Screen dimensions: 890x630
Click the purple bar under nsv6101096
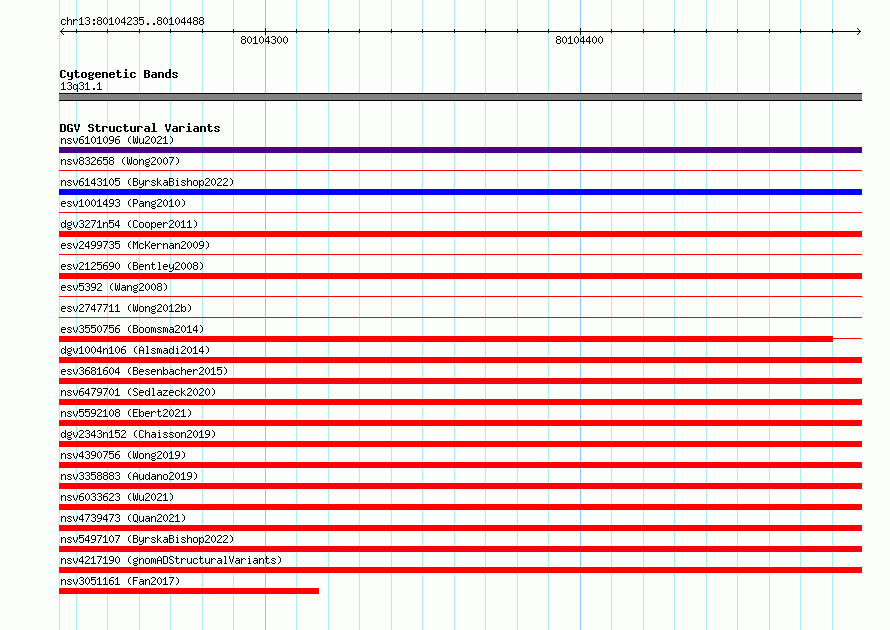coord(460,150)
